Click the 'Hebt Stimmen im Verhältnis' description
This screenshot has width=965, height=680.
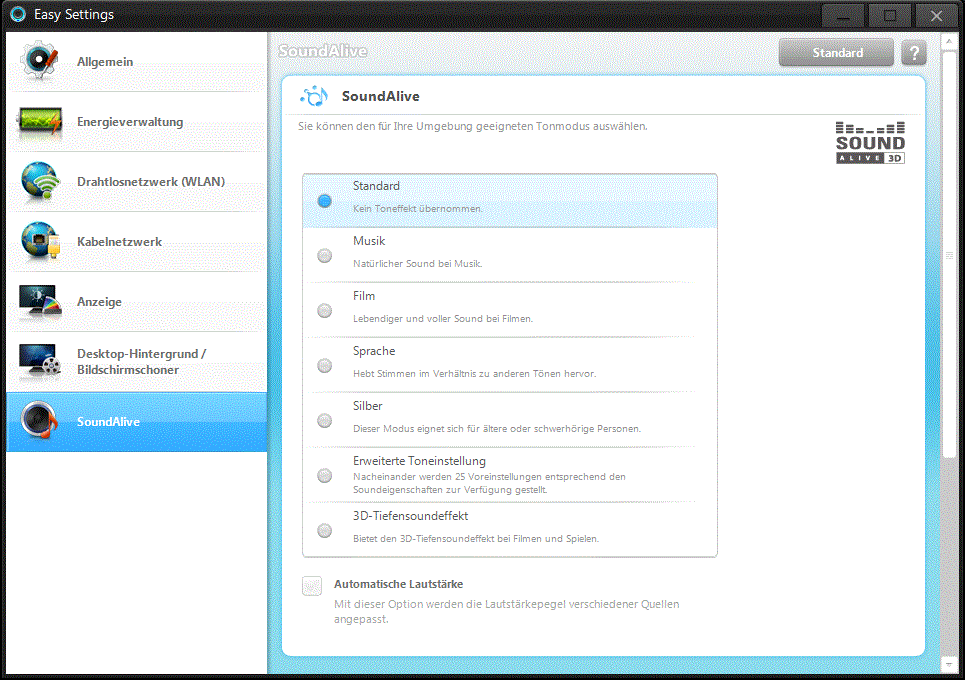pos(474,374)
